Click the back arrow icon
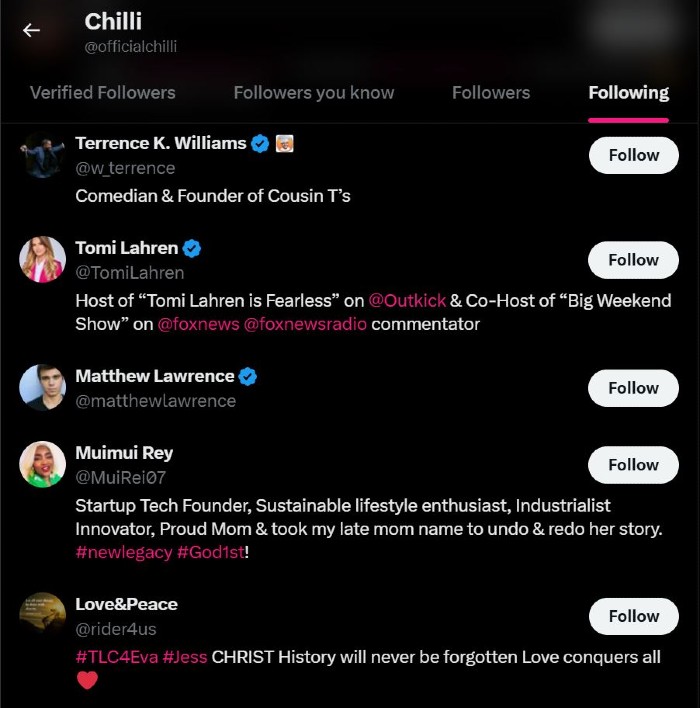The height and width of the screenshot is (708, 700). 32,30
